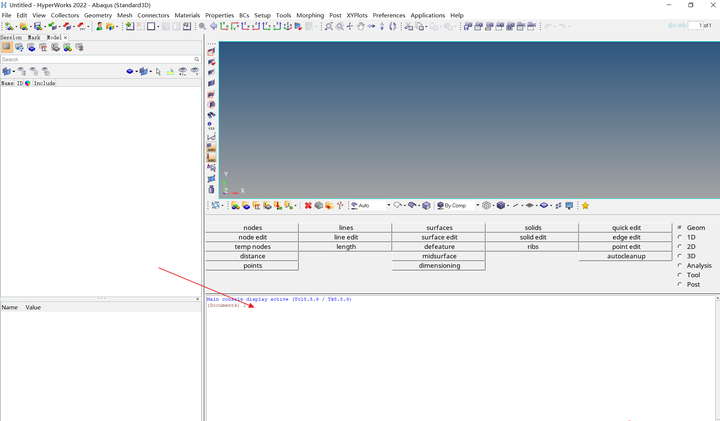Click in the model browser Search field
Screen dimensions: 720x421
click(x=96, y=59)
